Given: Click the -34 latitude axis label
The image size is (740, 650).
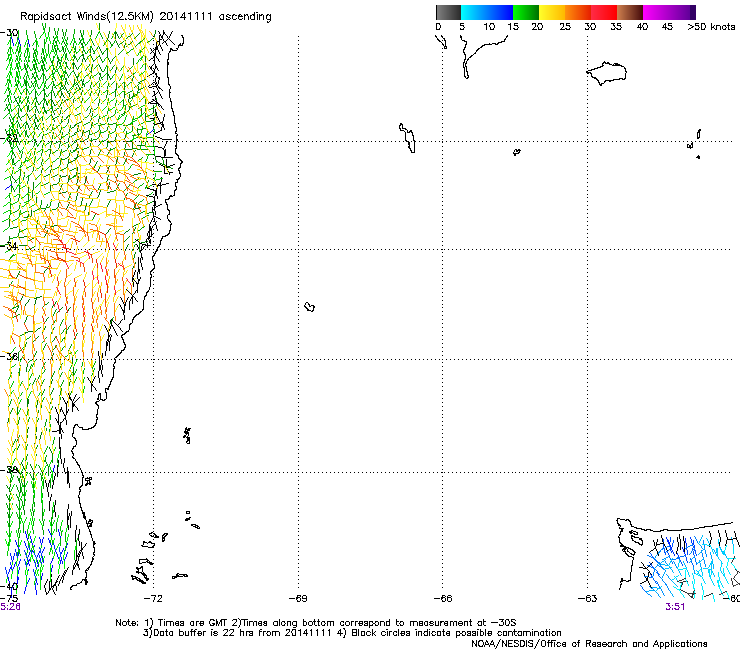Looking at the screenshot, I should pos(9,246).
